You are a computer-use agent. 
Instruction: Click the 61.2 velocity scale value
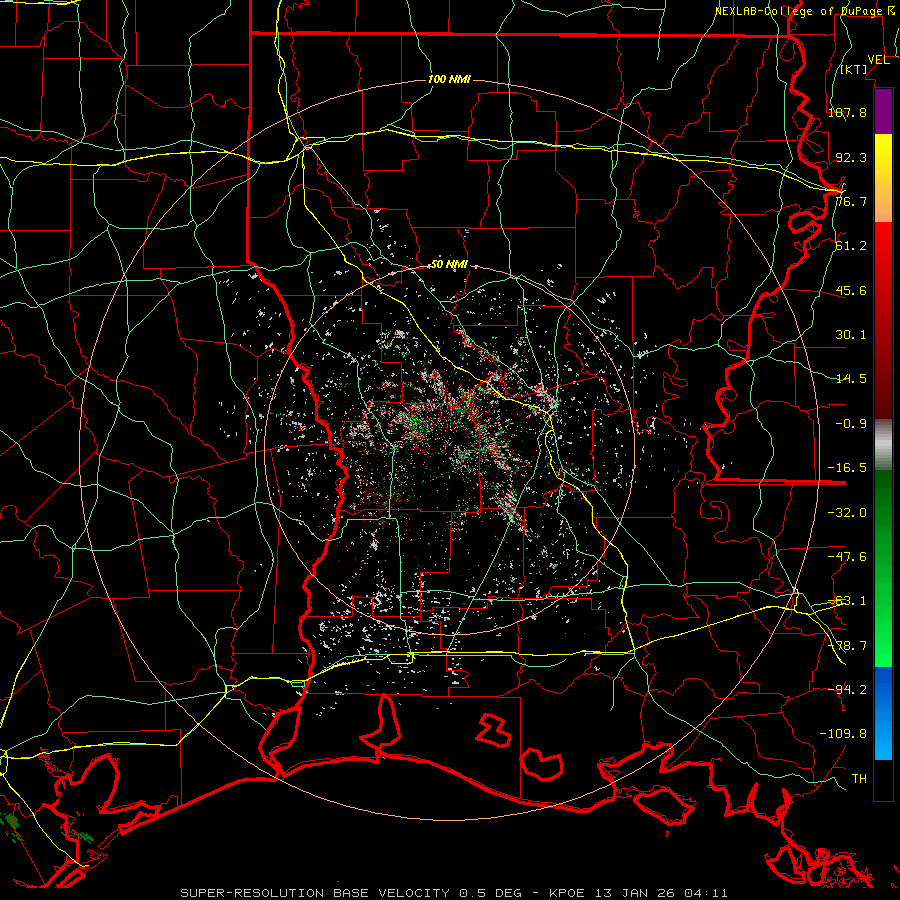click(x=851, y=246)
